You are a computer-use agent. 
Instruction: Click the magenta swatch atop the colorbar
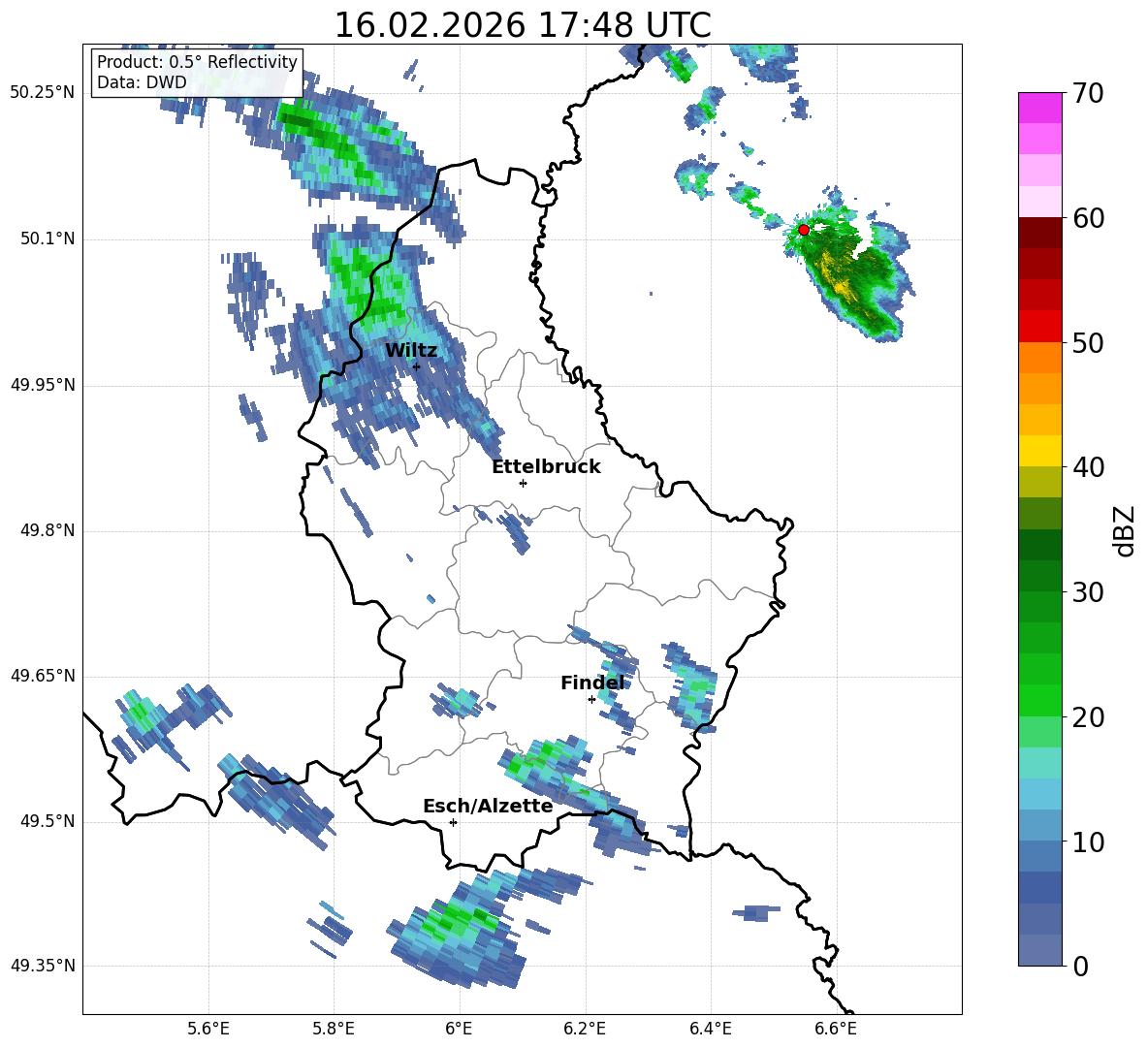point(1039,108)
